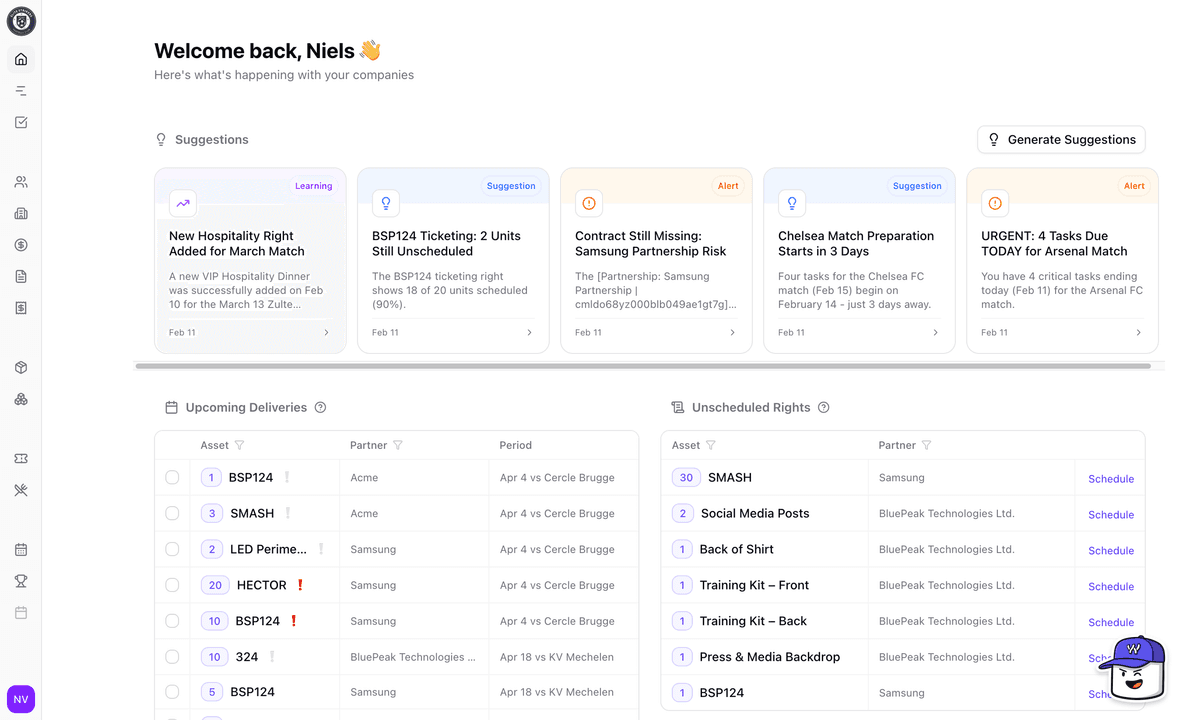Screen dimensions: 1200x720
Task: Open the Asset filter in Unscheduled Rights
Action: pos(711,445)
